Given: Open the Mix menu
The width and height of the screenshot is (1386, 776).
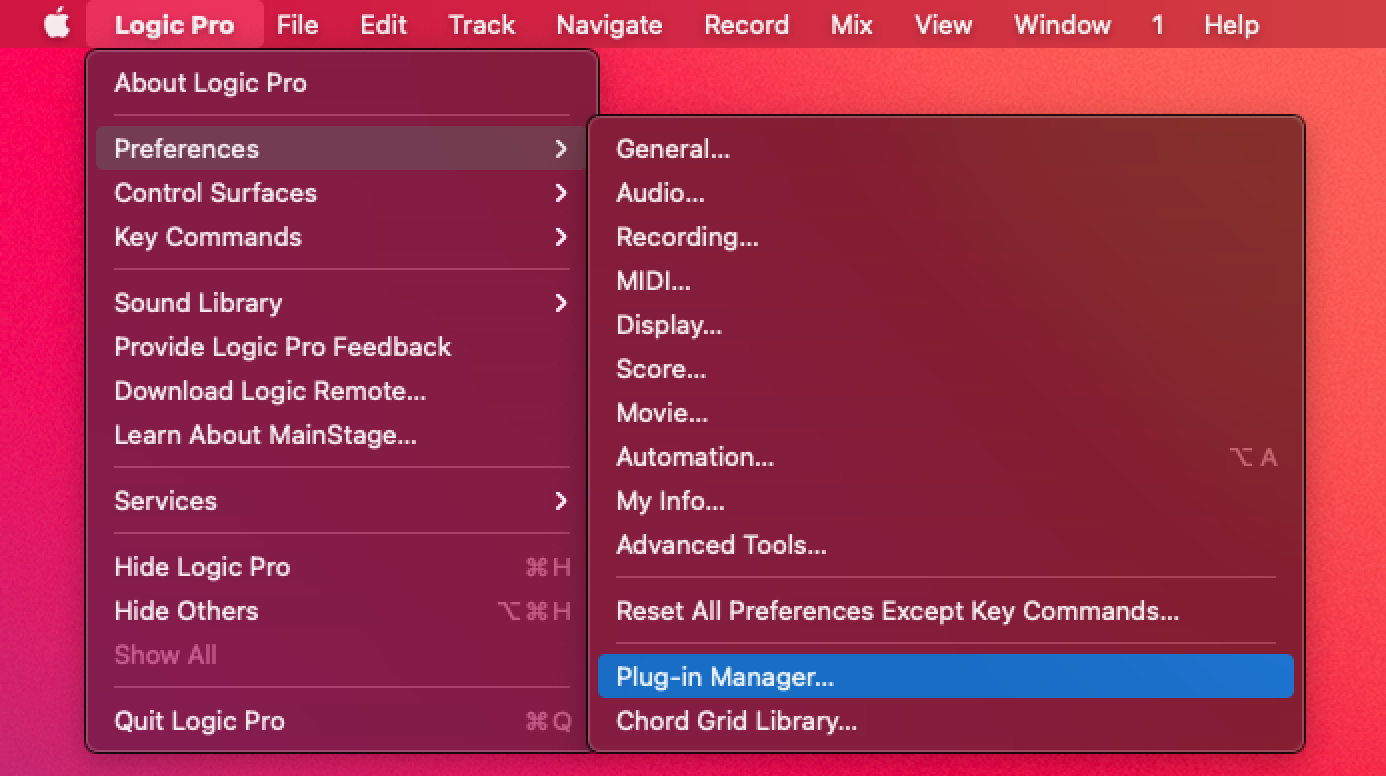Looking at the screenshot, I should [851, 24].
